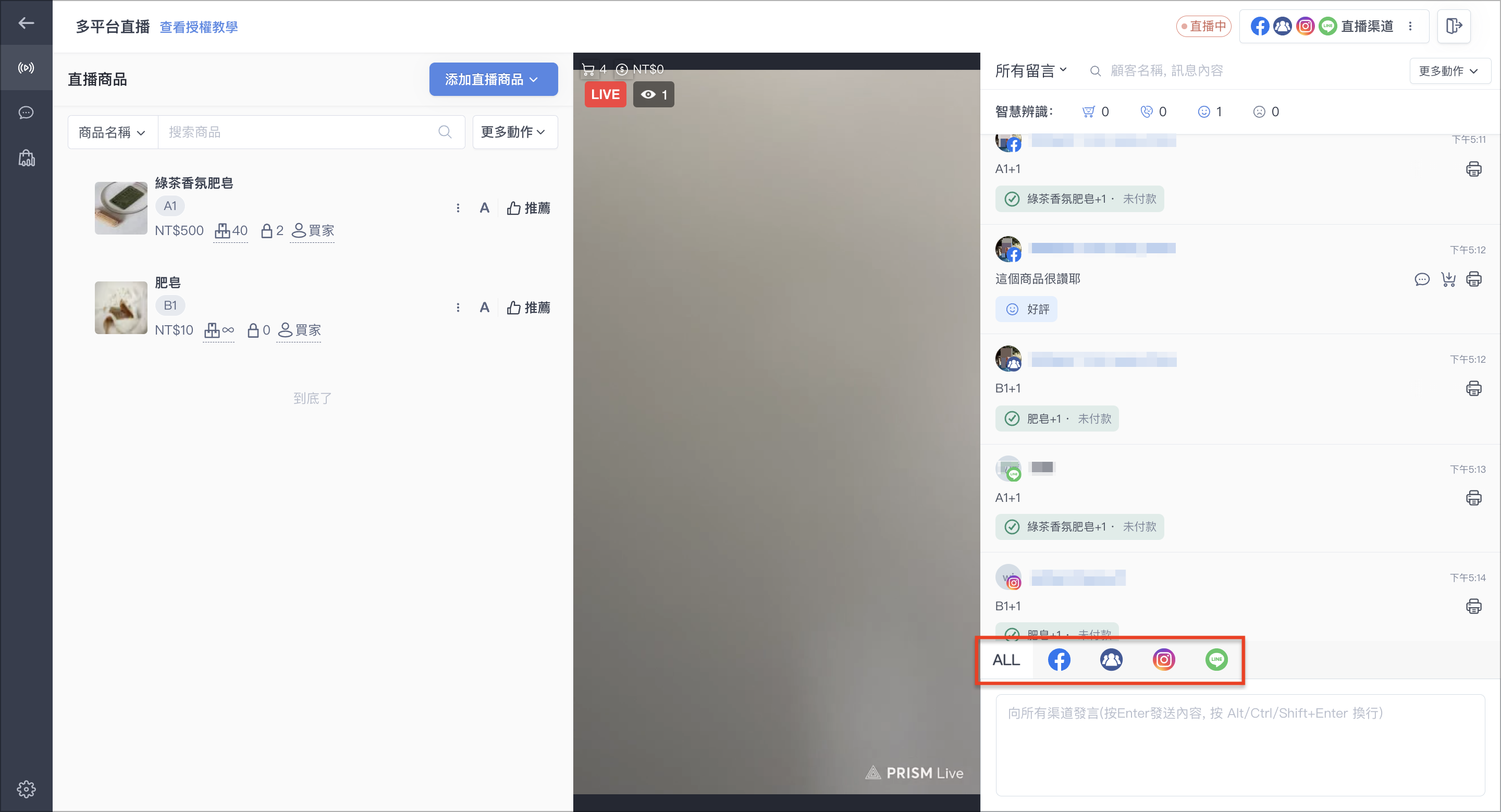Viewport: 1501px width, 812px height.
Task: Click the video cart count 4
Action: coord(594,70)
